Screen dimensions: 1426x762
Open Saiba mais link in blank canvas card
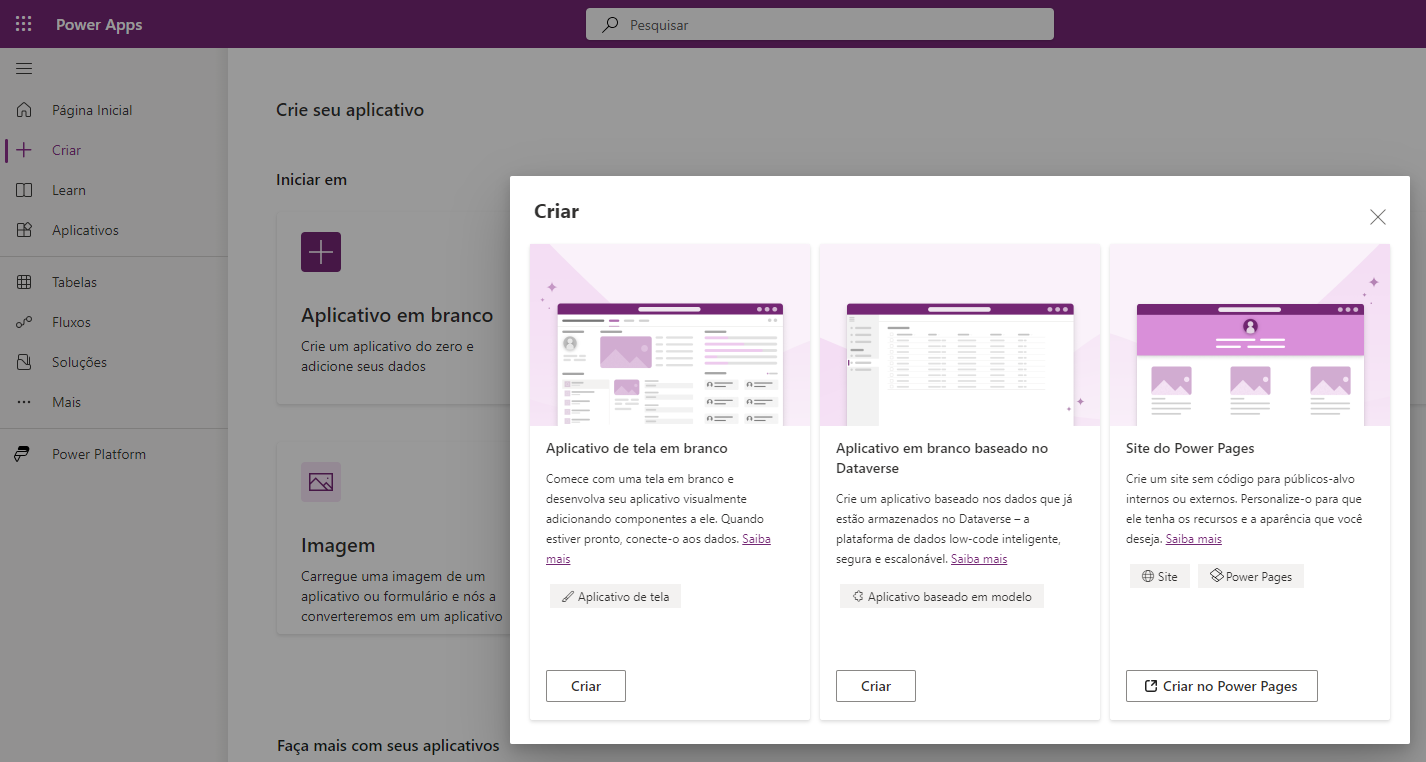(x=757, y=538)
